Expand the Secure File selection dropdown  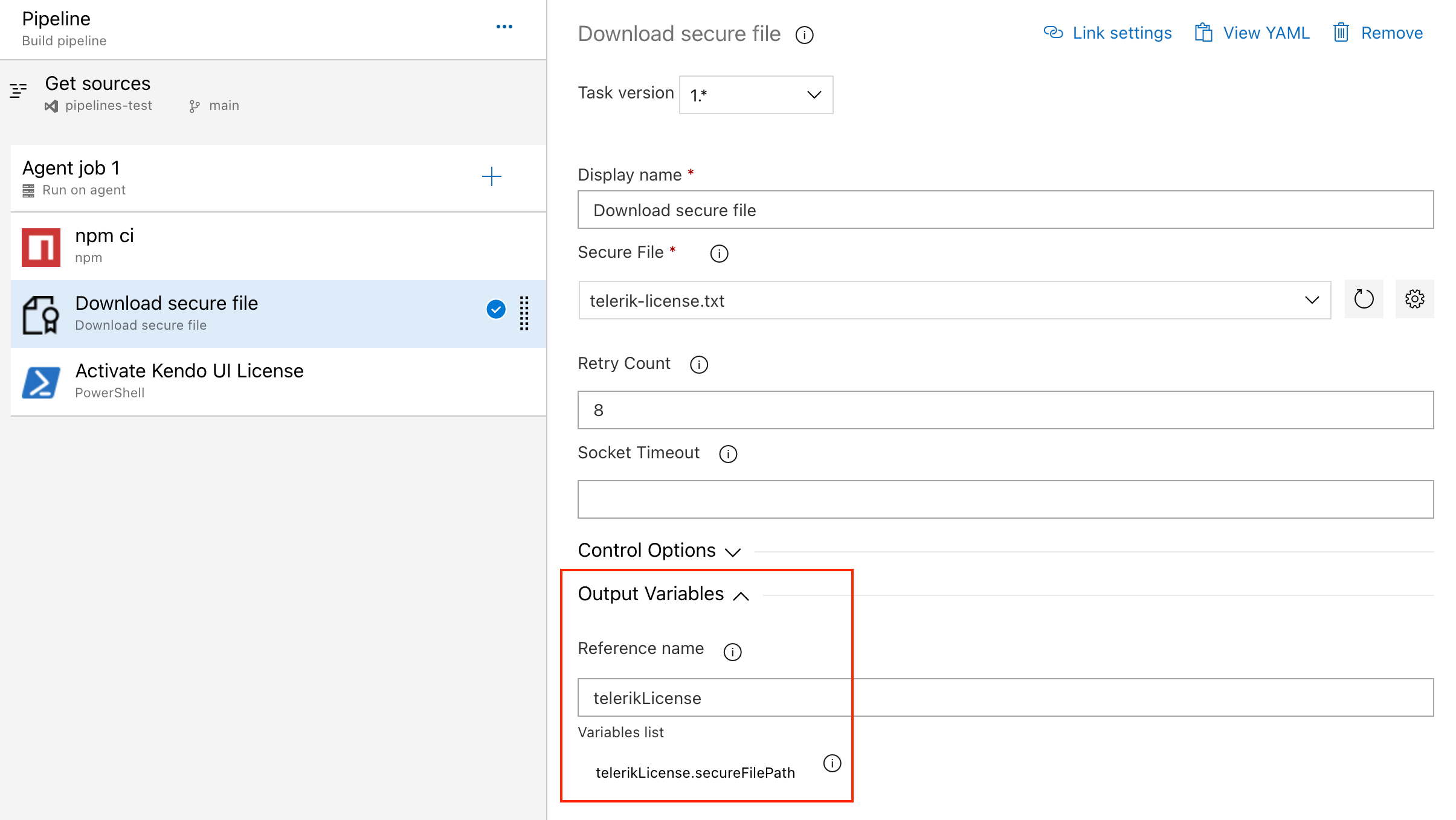[1311, 300]
